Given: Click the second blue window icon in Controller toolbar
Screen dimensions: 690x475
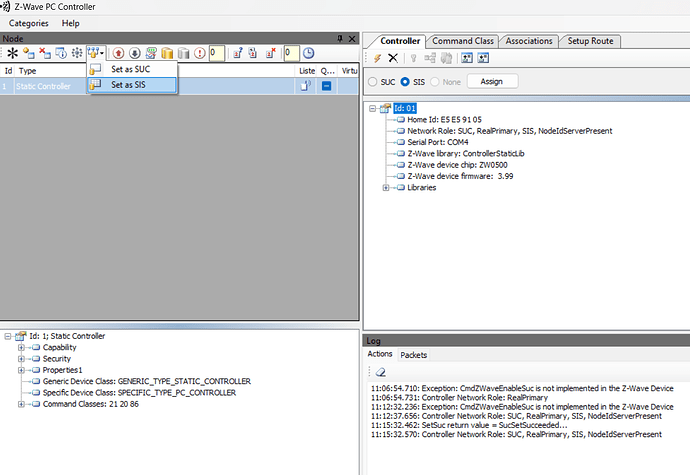Looking at the screenshot, I should coord(483,58).
